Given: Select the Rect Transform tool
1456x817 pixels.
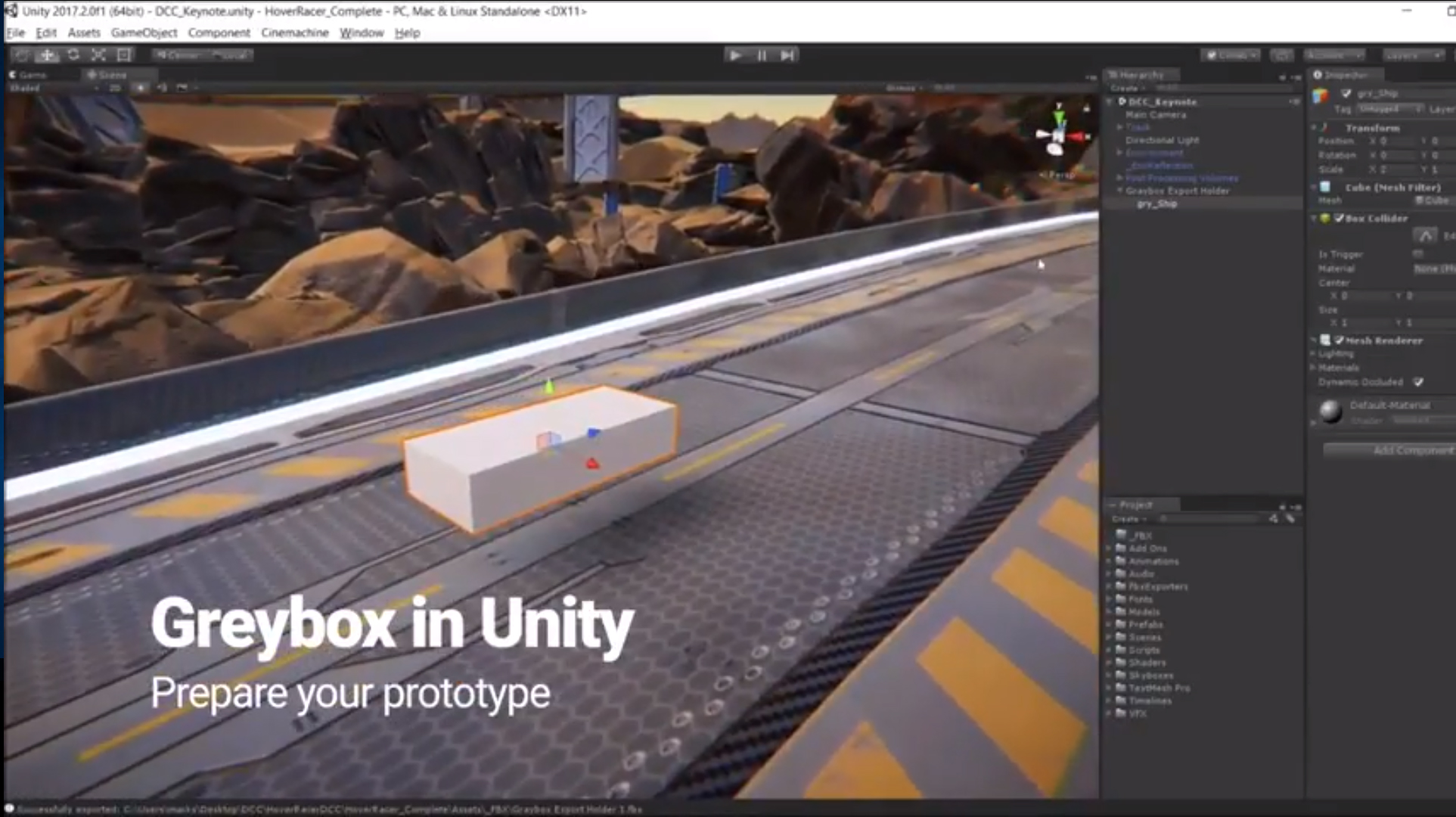Looking at the screenshot, I should [124, 55].
